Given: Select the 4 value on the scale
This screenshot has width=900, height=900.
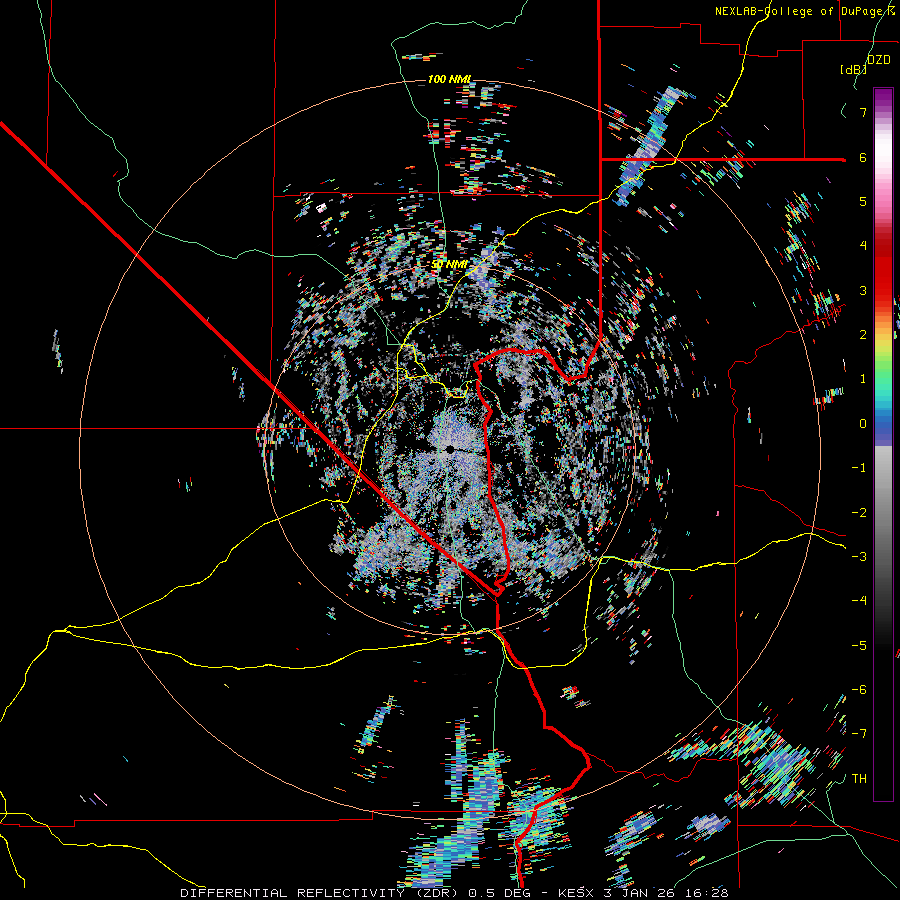Looking at the screenshot, I should click(863, 246).
